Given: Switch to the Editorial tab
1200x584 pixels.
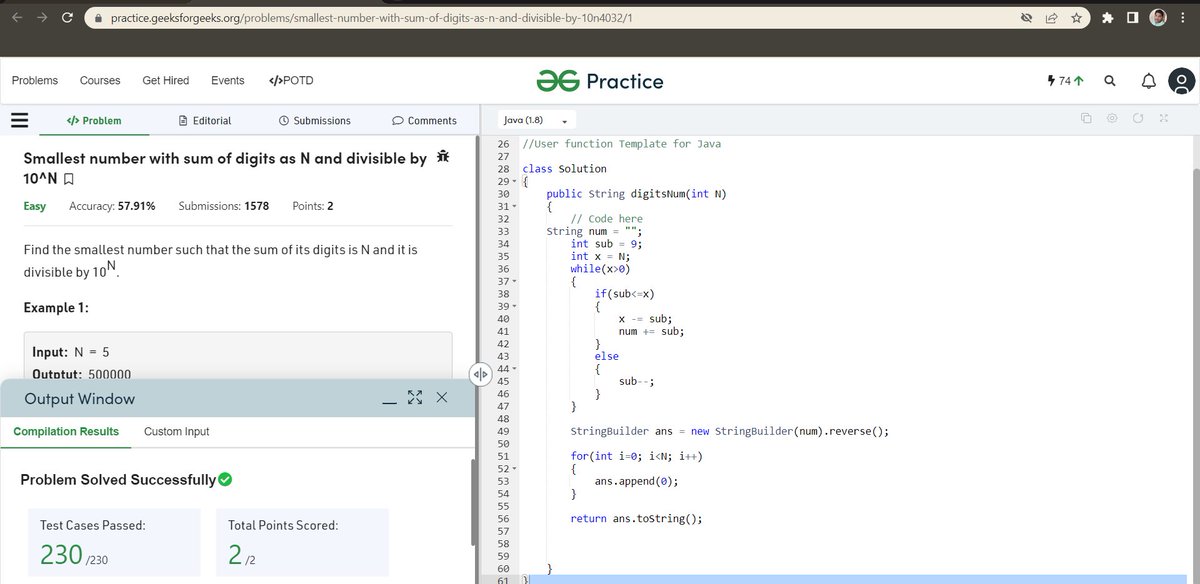Looking at the screenshot, I should [x=204, y=120].
